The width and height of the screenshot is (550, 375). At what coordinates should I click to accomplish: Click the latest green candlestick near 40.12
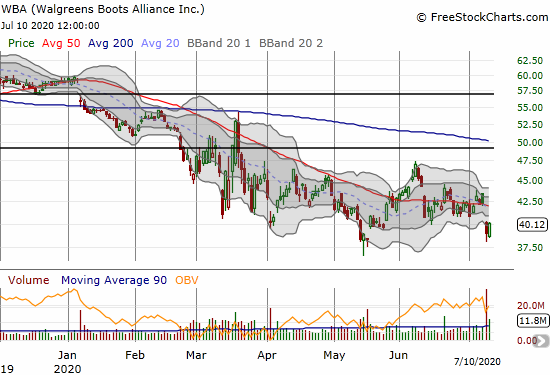click(490, 230)
